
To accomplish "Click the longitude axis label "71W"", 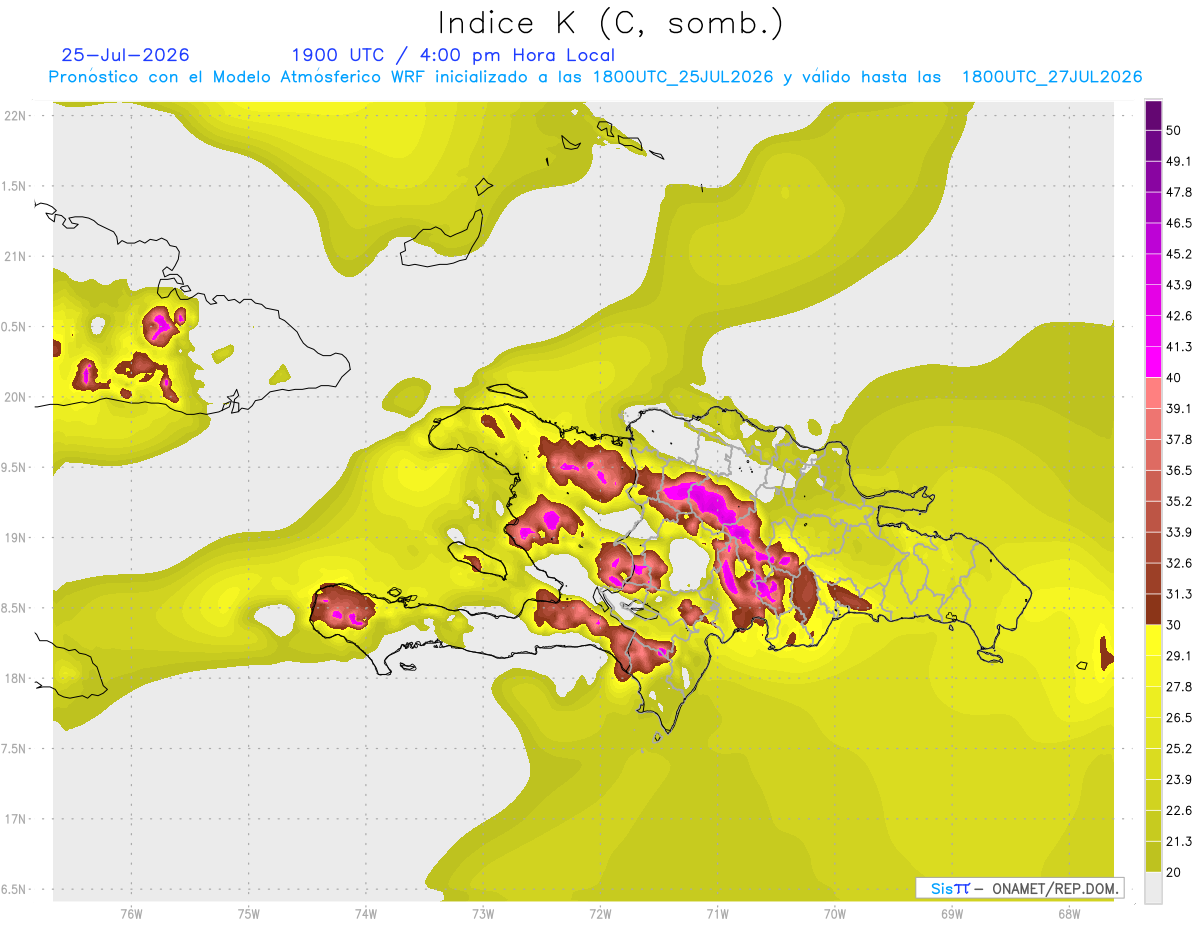I will click(x=717, y=914).
